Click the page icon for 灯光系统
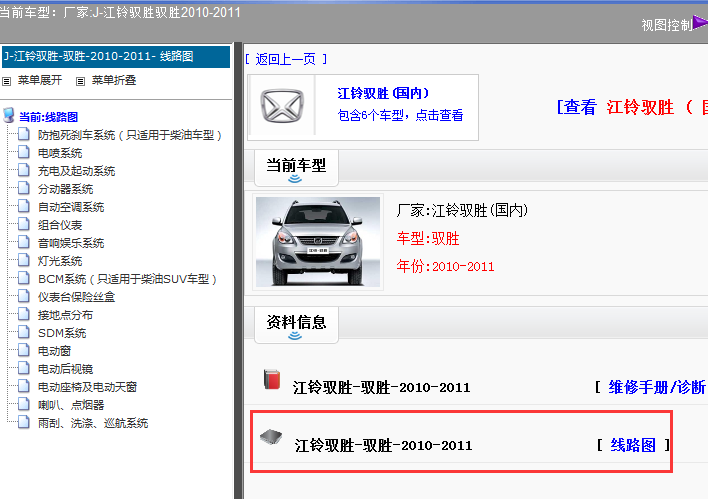Image resolution: width=708 pixels, height=499 pixels. pos(24,261)
